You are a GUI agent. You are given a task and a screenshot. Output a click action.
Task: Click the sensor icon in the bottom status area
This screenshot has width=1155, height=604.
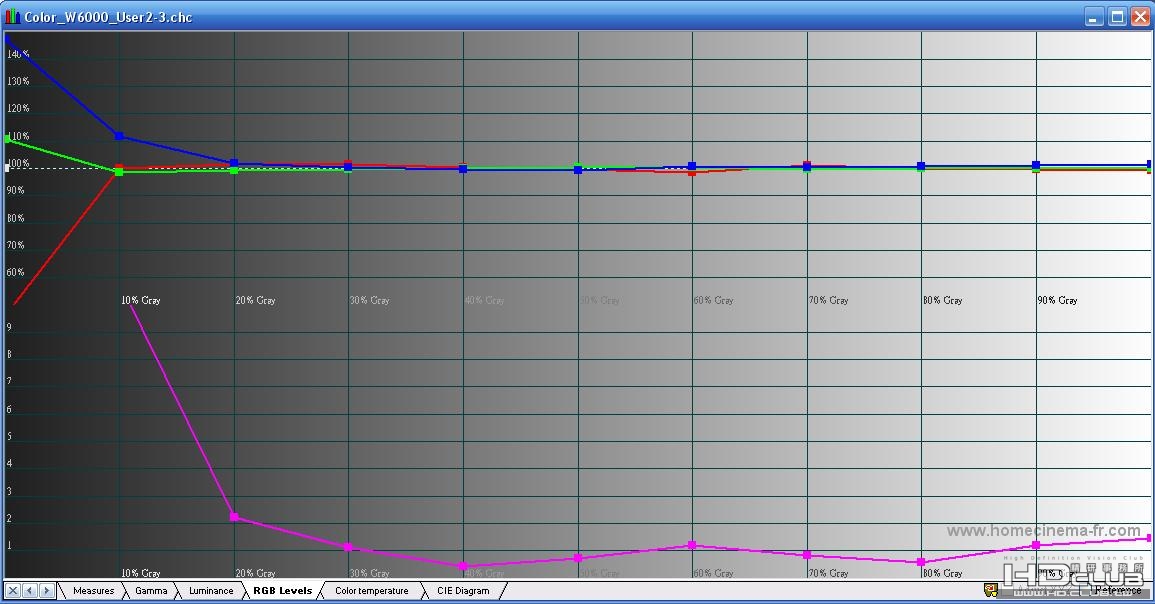[991, 590]
